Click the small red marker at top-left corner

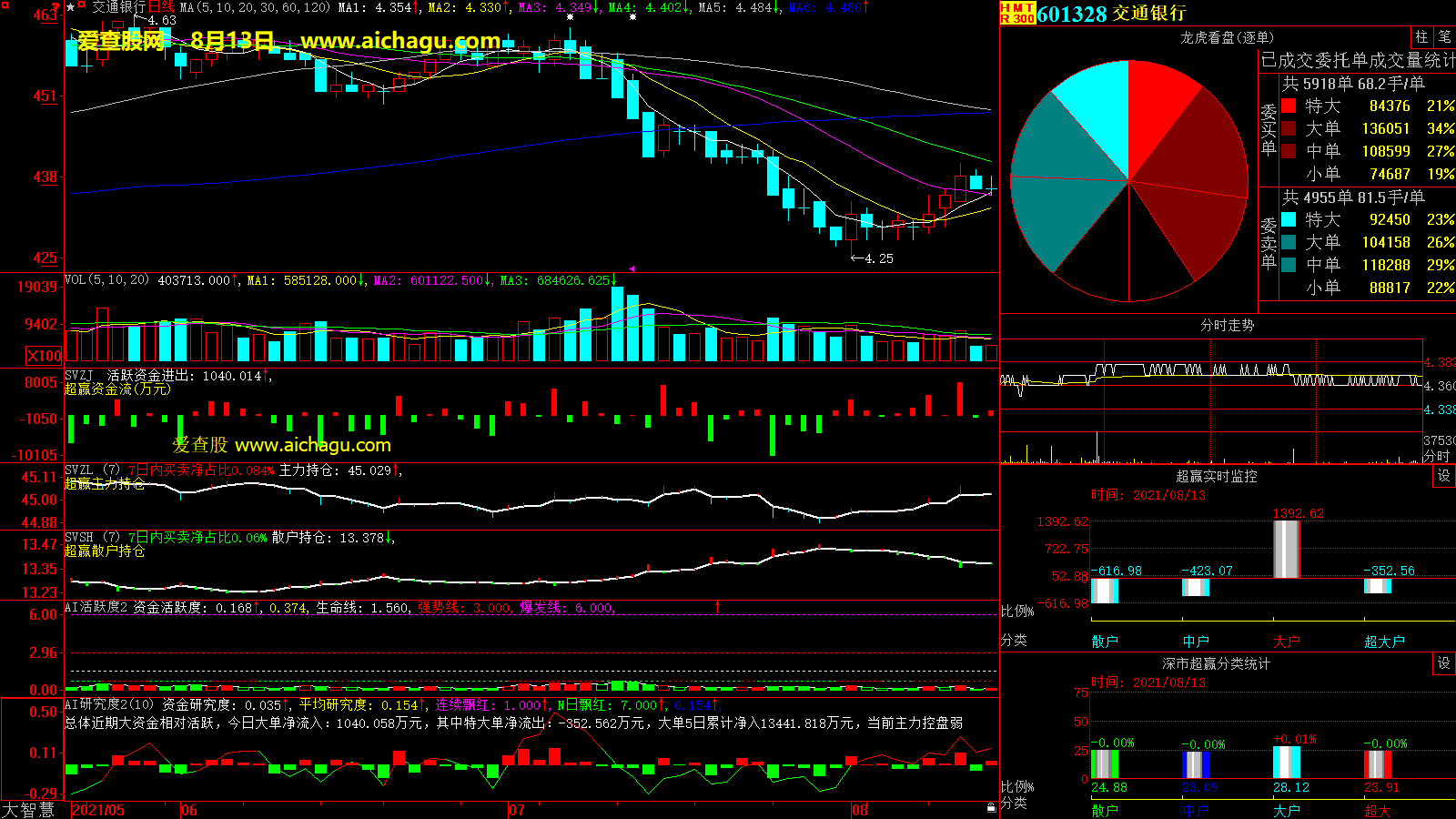[x=5, y=6]
